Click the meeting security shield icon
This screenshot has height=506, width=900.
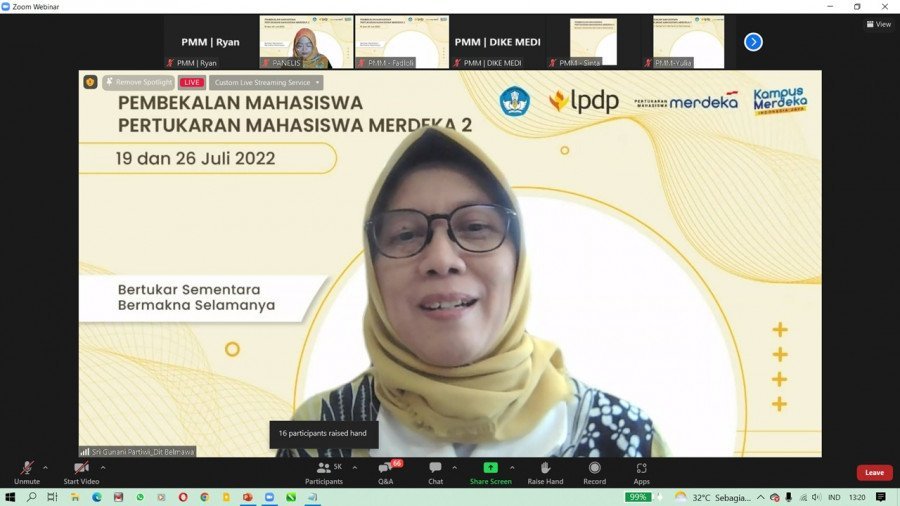pos(90,82)
